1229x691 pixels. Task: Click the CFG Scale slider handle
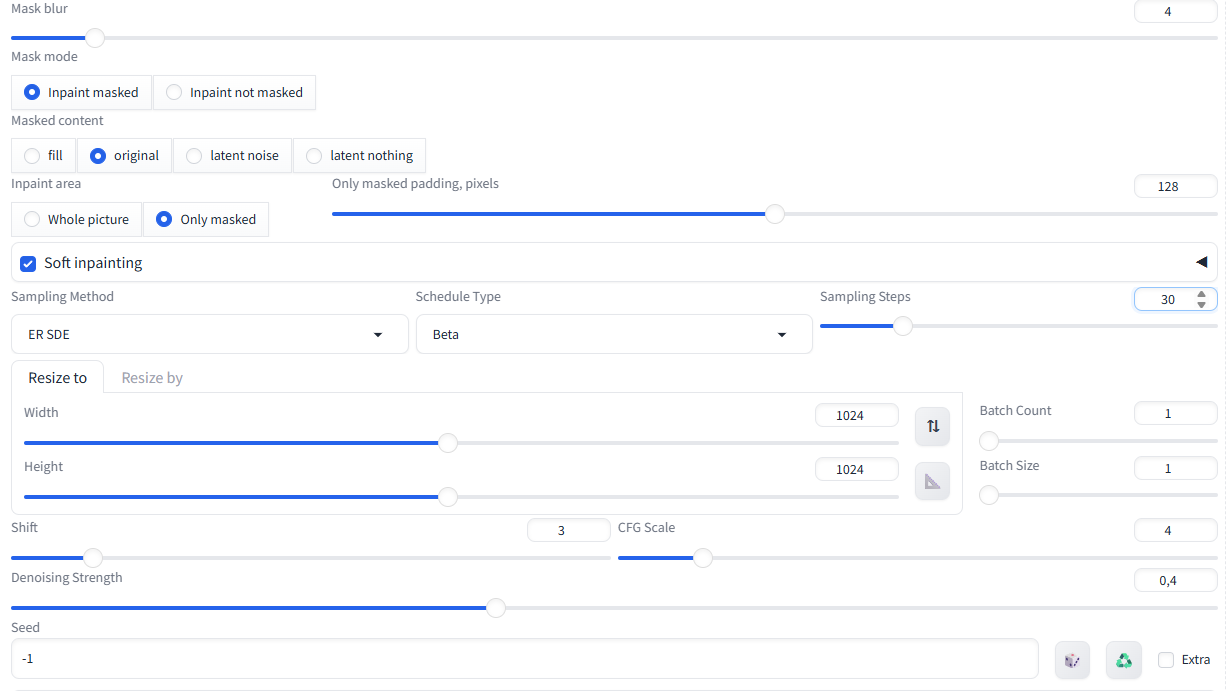[x=703, y=557]
